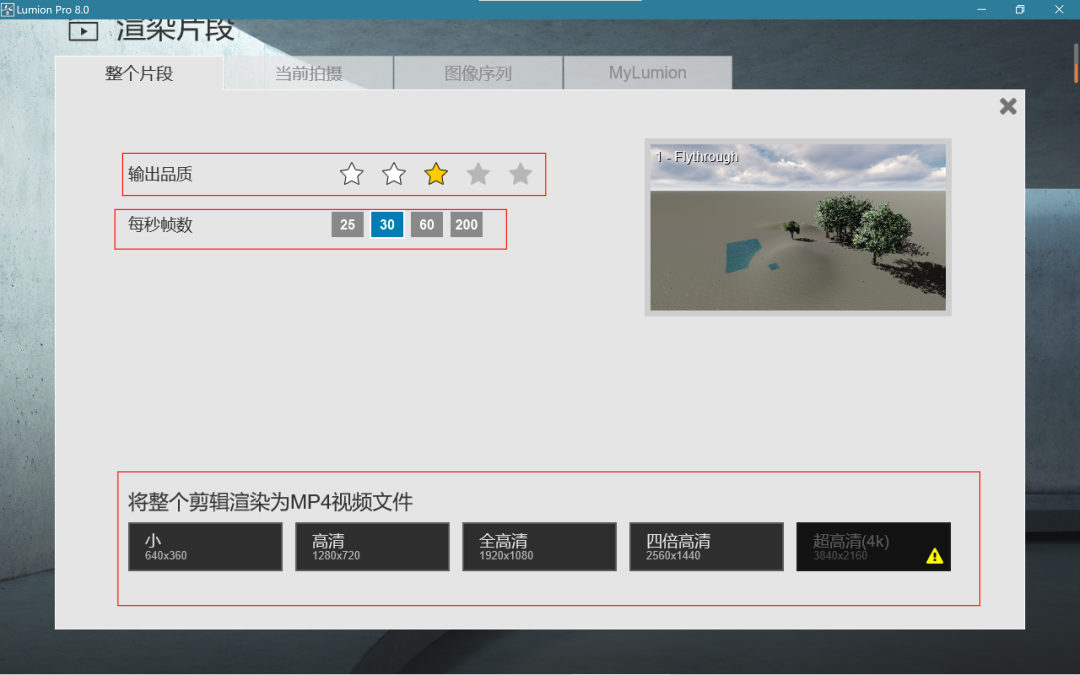Minimize the Lumion Pro 8.0 window
The image size is (1080, 675).
(x=982, y=10)
